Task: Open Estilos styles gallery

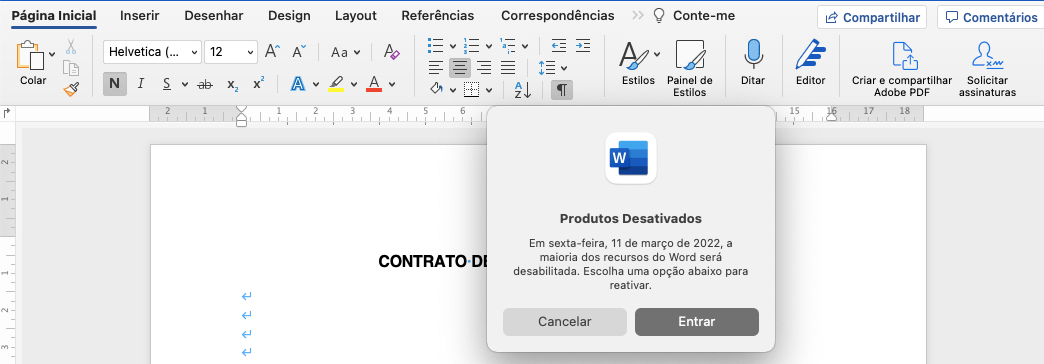Action: [639, 63]
